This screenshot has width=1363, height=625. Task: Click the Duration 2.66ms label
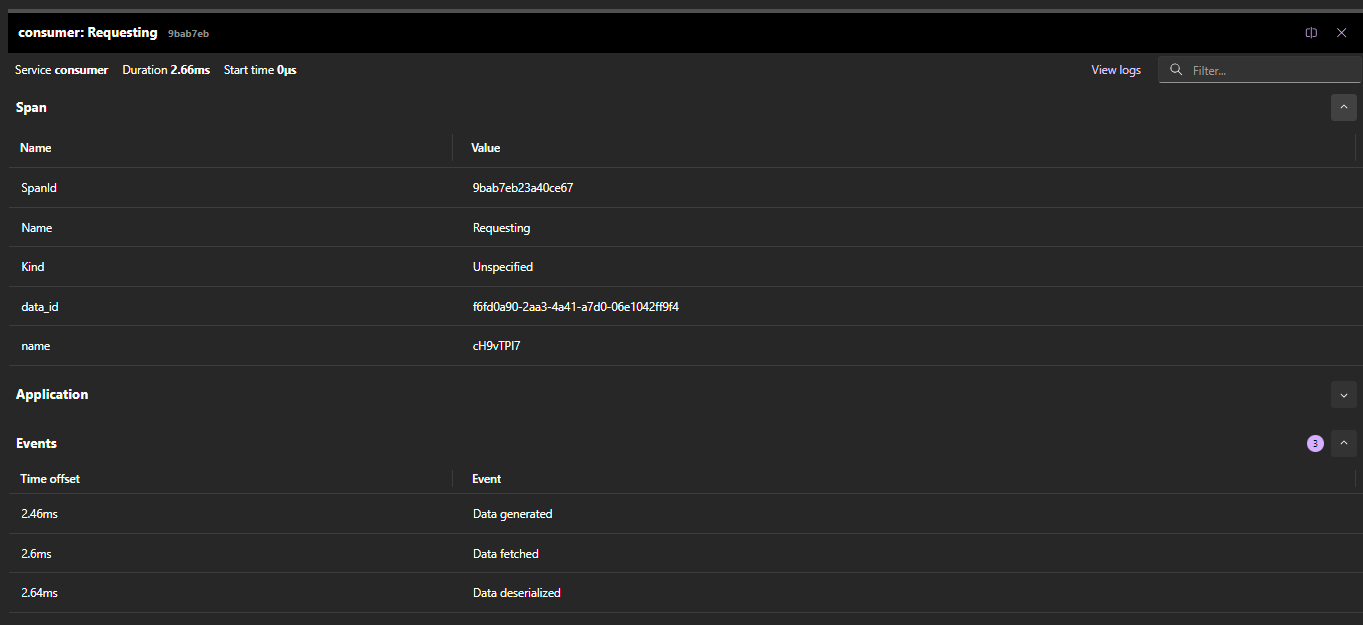pyautogui.click(x=166, y=70)
